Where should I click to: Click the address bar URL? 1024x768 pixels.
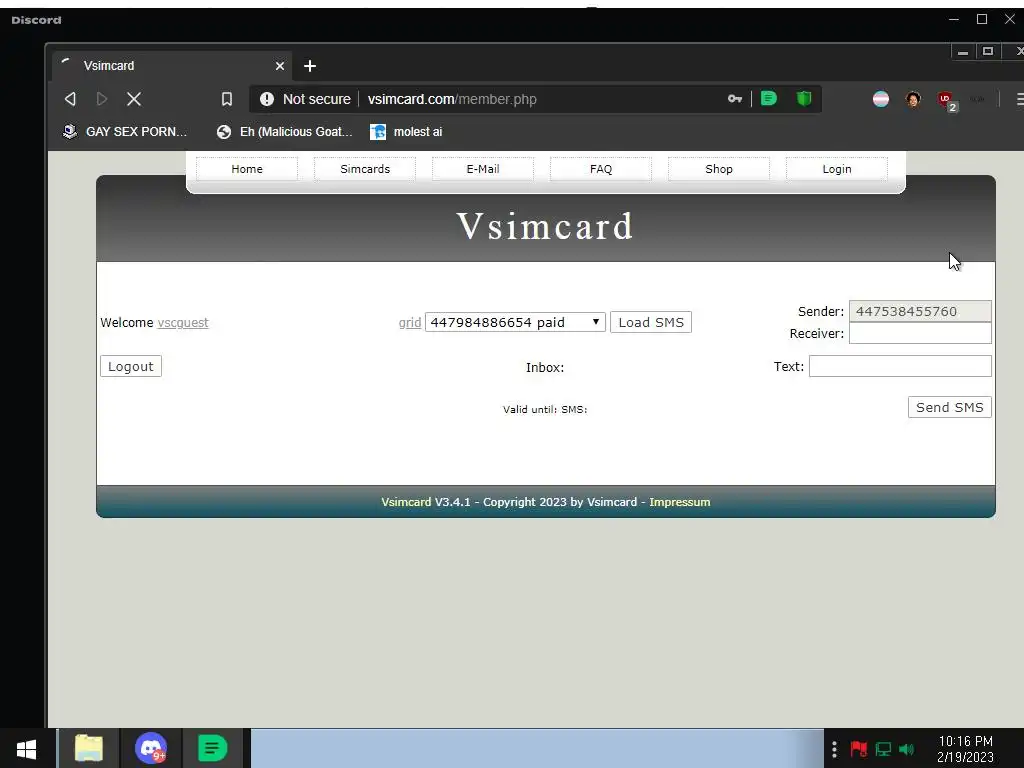[x=452, y=99]
